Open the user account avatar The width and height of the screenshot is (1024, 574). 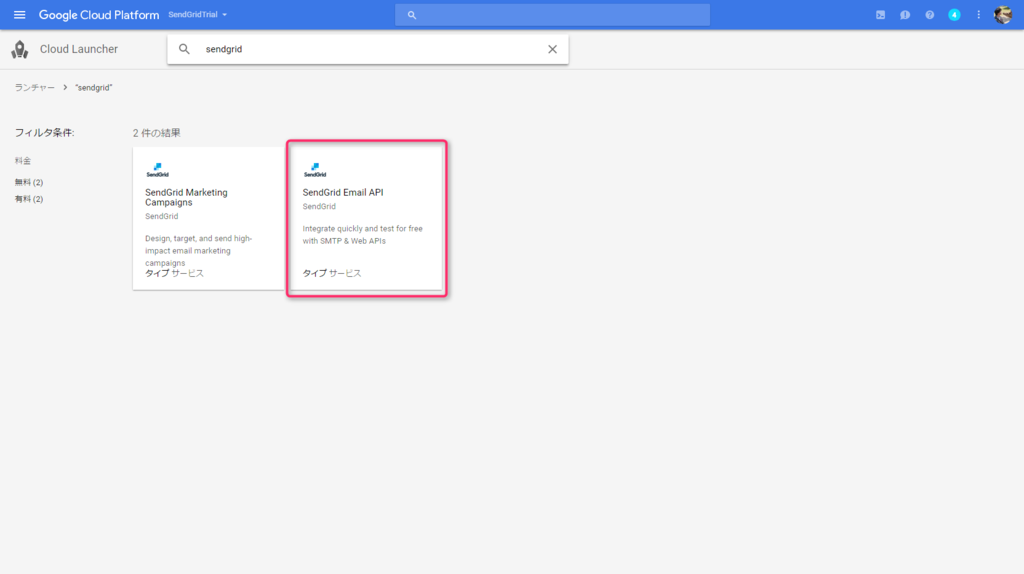point(1002,14)
